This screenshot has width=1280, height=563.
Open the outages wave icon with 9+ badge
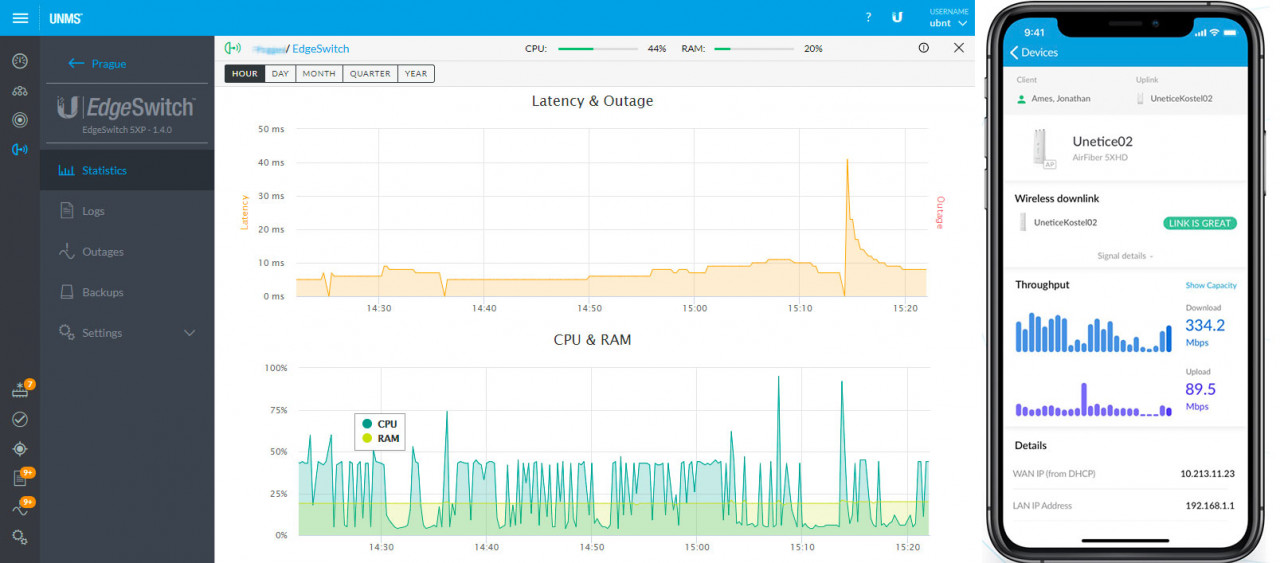click(x=20, y=508)
